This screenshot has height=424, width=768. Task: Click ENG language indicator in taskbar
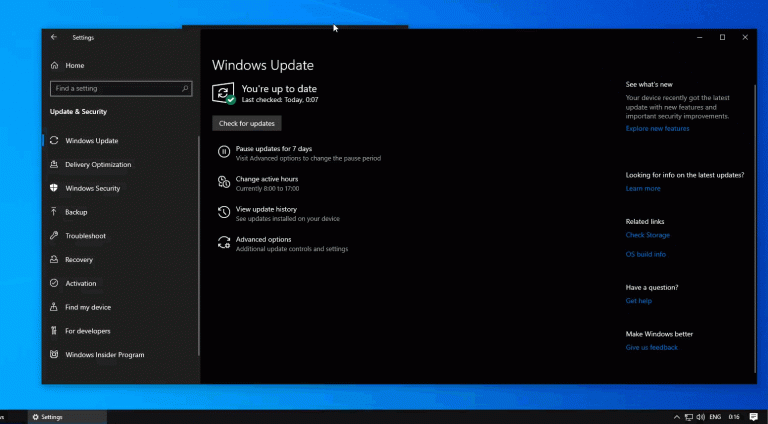[715, 417]
